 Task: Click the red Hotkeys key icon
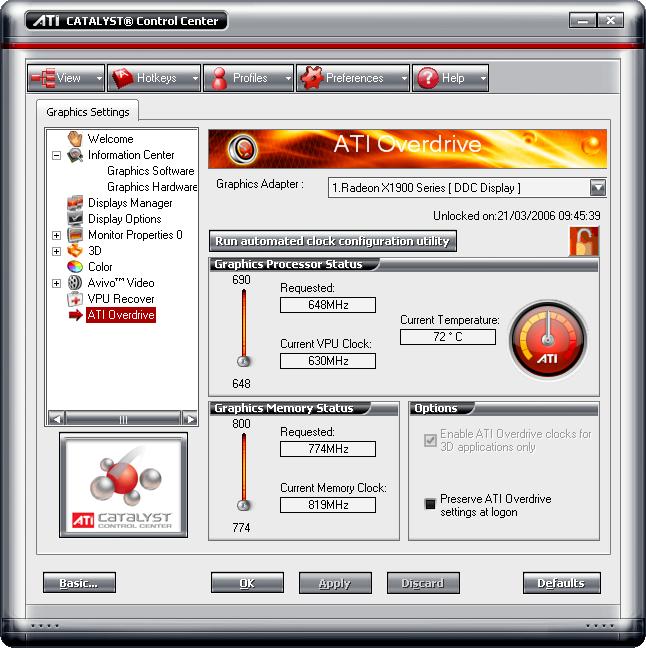pyautogui.click(x=122, y=78)
